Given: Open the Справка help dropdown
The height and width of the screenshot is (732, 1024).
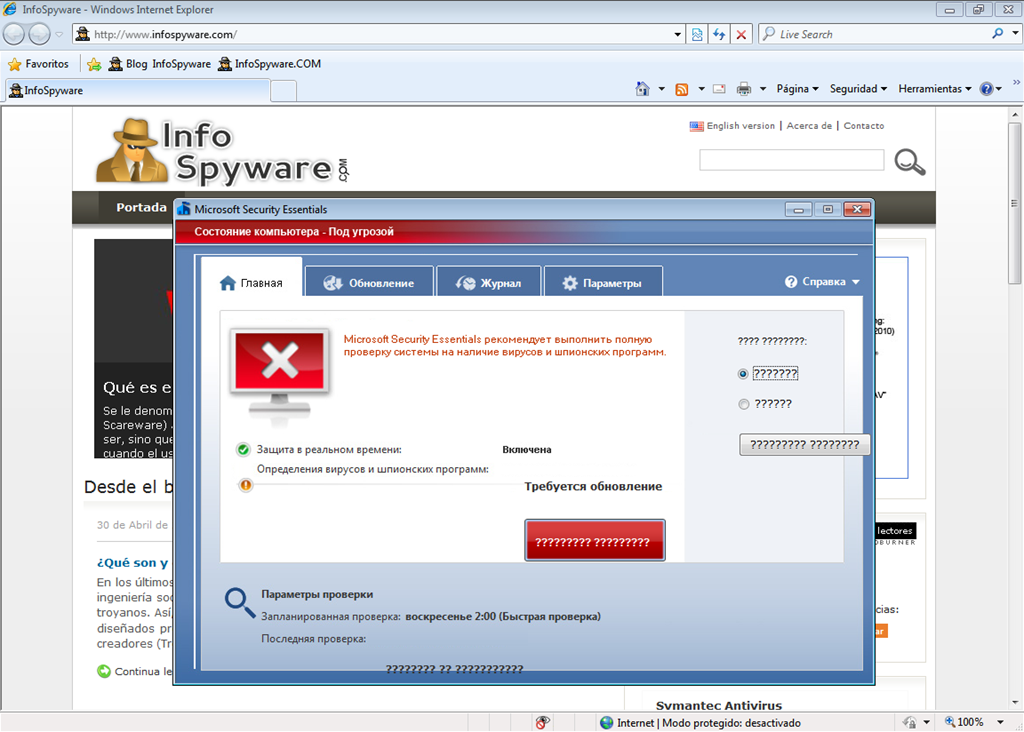Looking at the screenshot, I should coord(822,282).
